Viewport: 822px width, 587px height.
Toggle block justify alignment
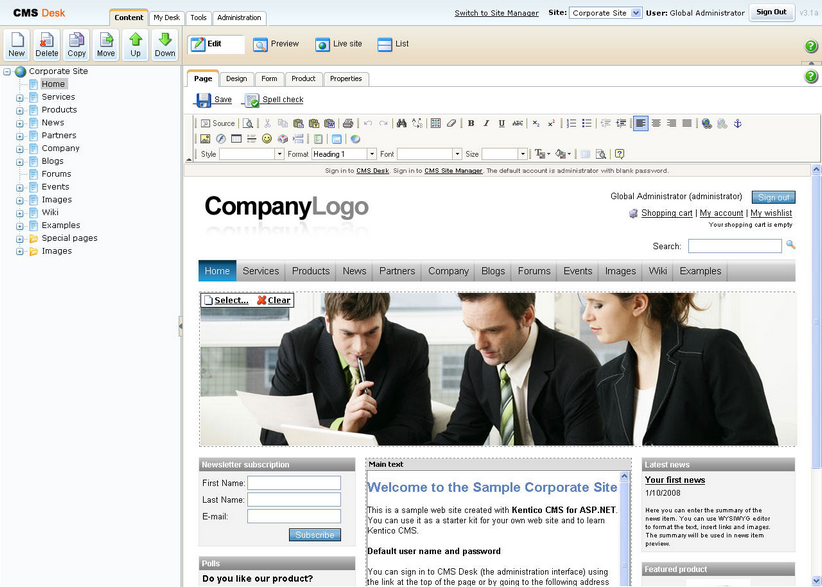pos(687,123)
